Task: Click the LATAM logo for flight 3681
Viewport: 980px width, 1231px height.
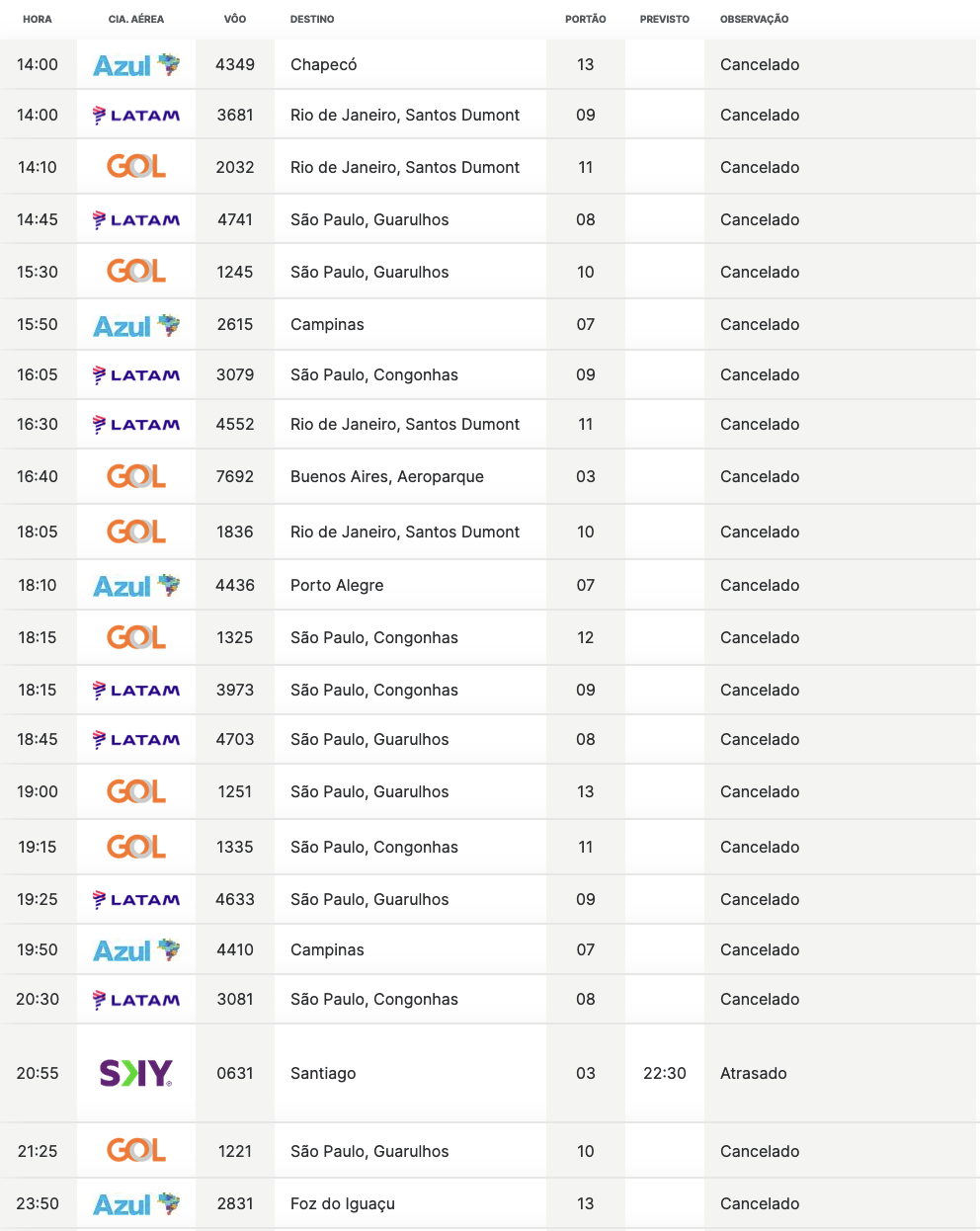Action: coord(136,116)
